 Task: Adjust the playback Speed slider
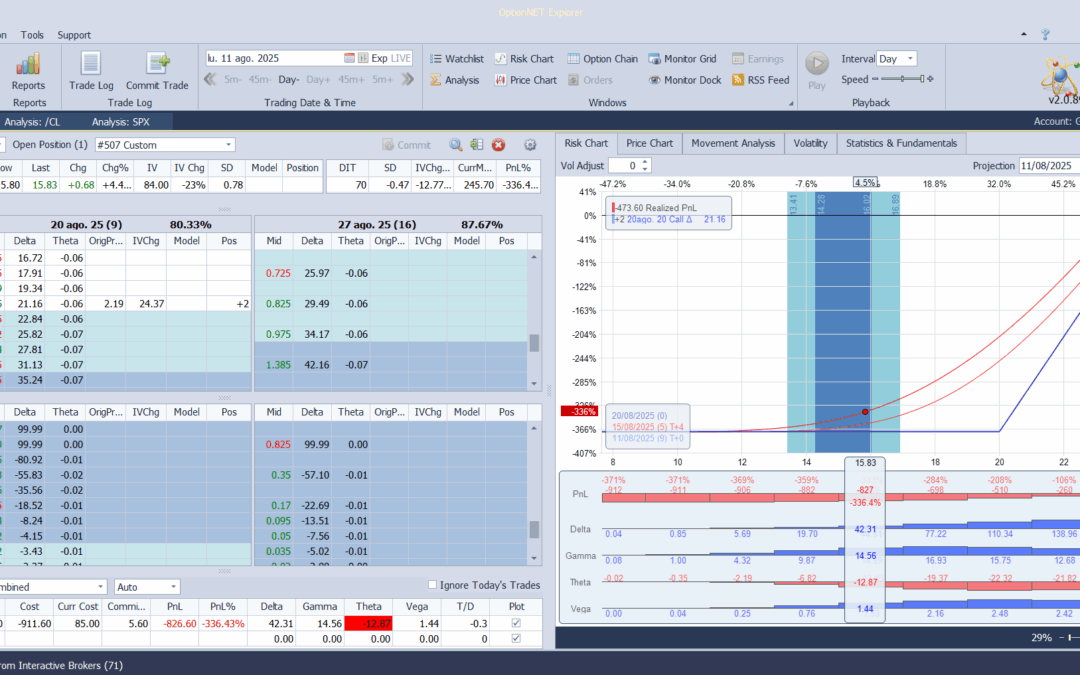(902, 79)
